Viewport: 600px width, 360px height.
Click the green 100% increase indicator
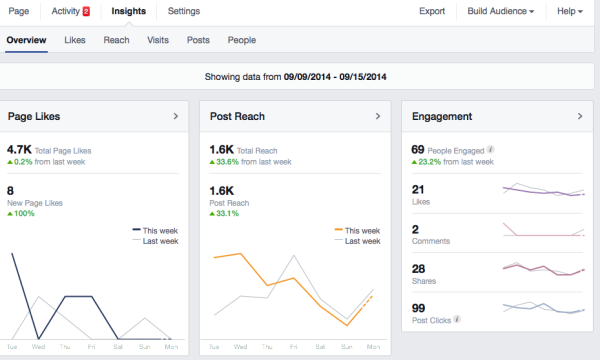coord(21,213)
